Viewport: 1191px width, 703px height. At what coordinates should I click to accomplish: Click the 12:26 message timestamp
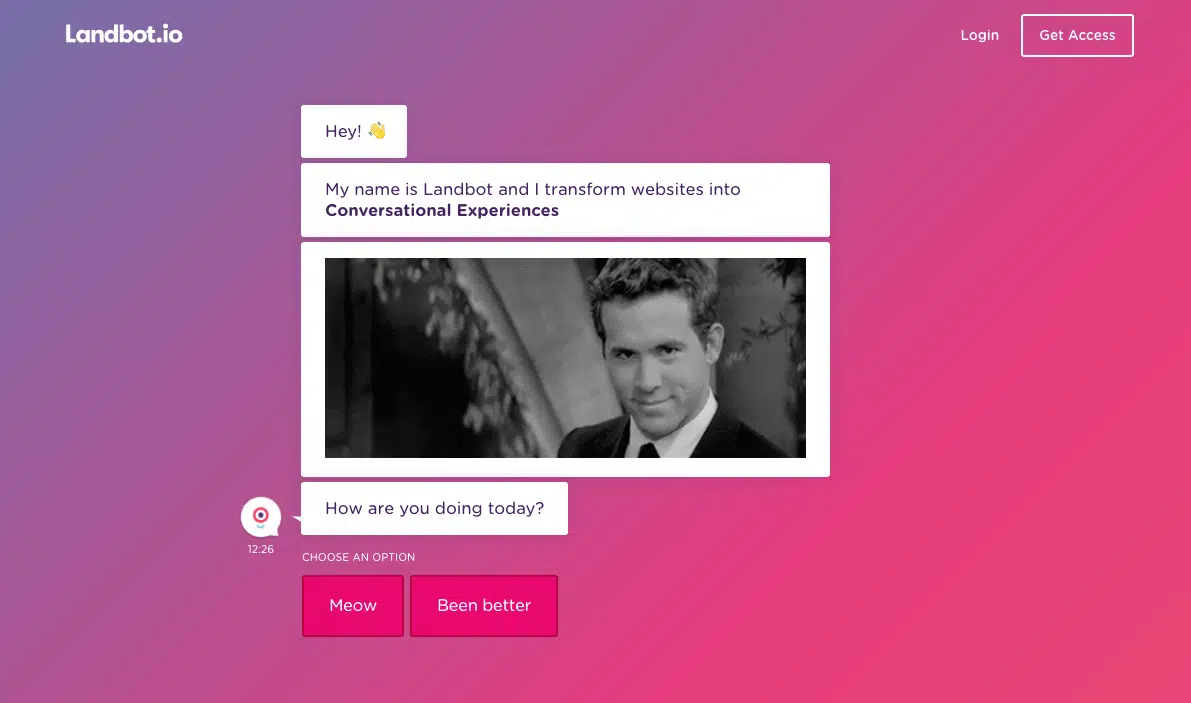click(x=261, y=549)
